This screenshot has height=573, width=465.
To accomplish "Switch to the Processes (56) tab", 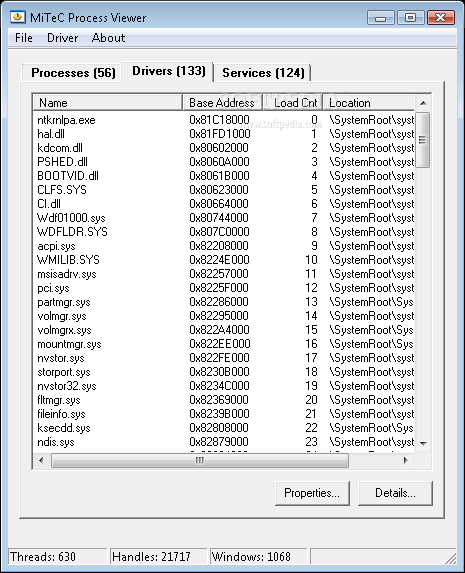I will (x=73, y=72).
